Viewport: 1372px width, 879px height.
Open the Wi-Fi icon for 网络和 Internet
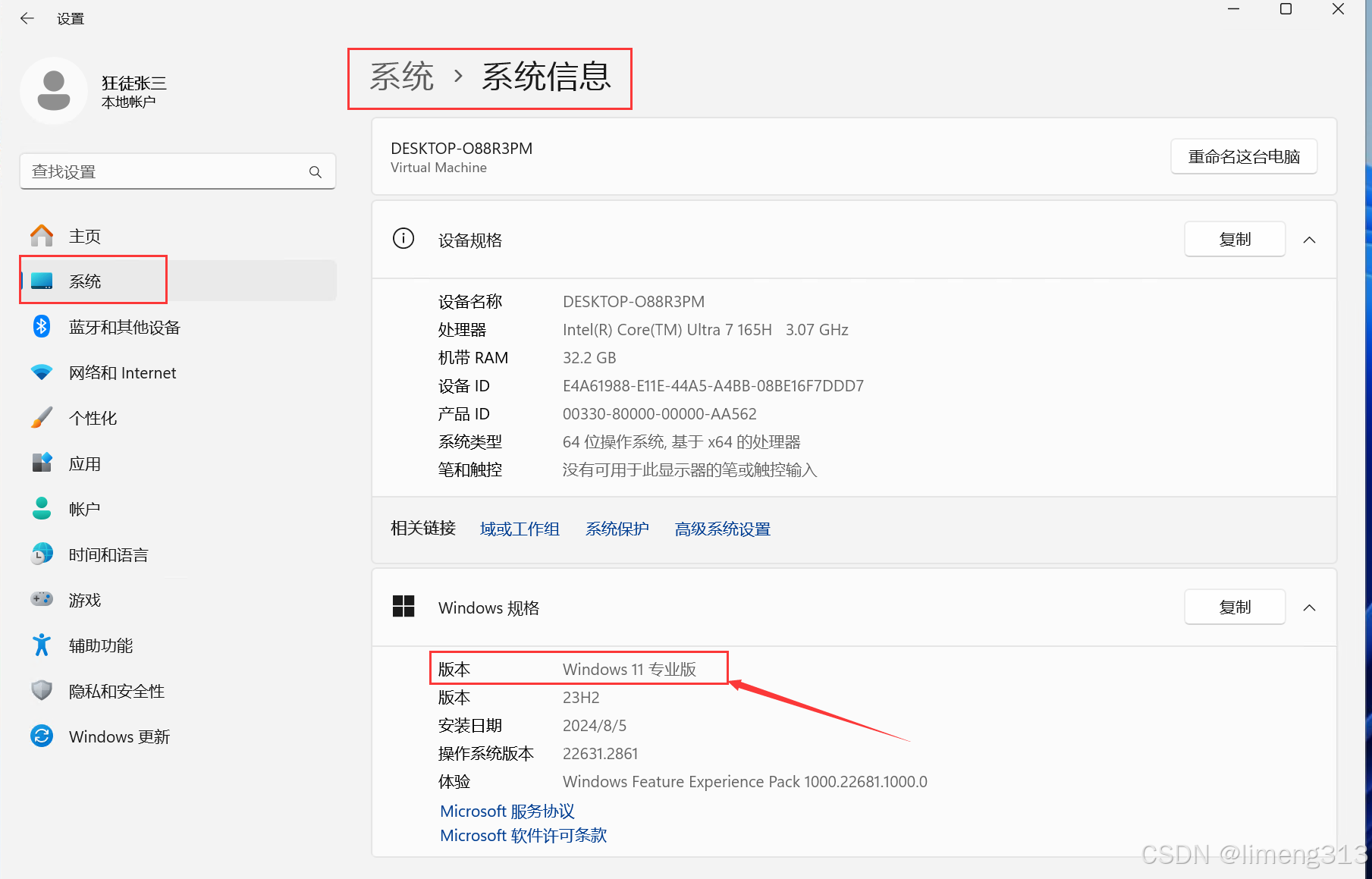click(x=42, y=372)
